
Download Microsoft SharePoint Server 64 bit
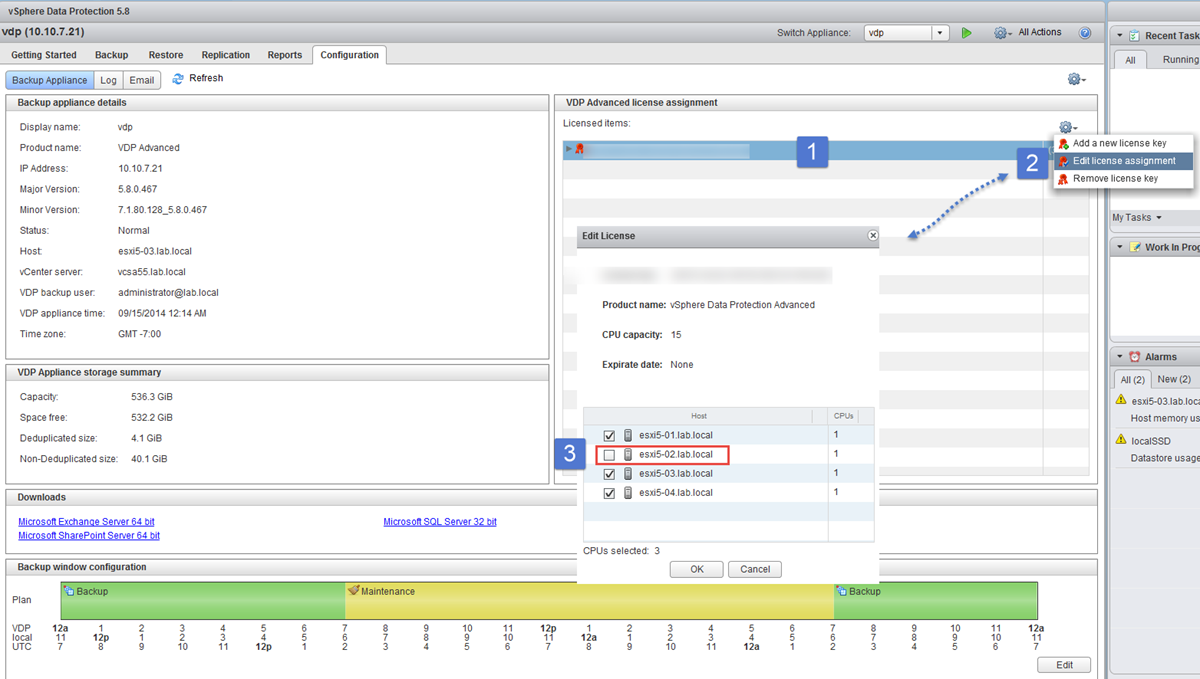pos(89,536)
